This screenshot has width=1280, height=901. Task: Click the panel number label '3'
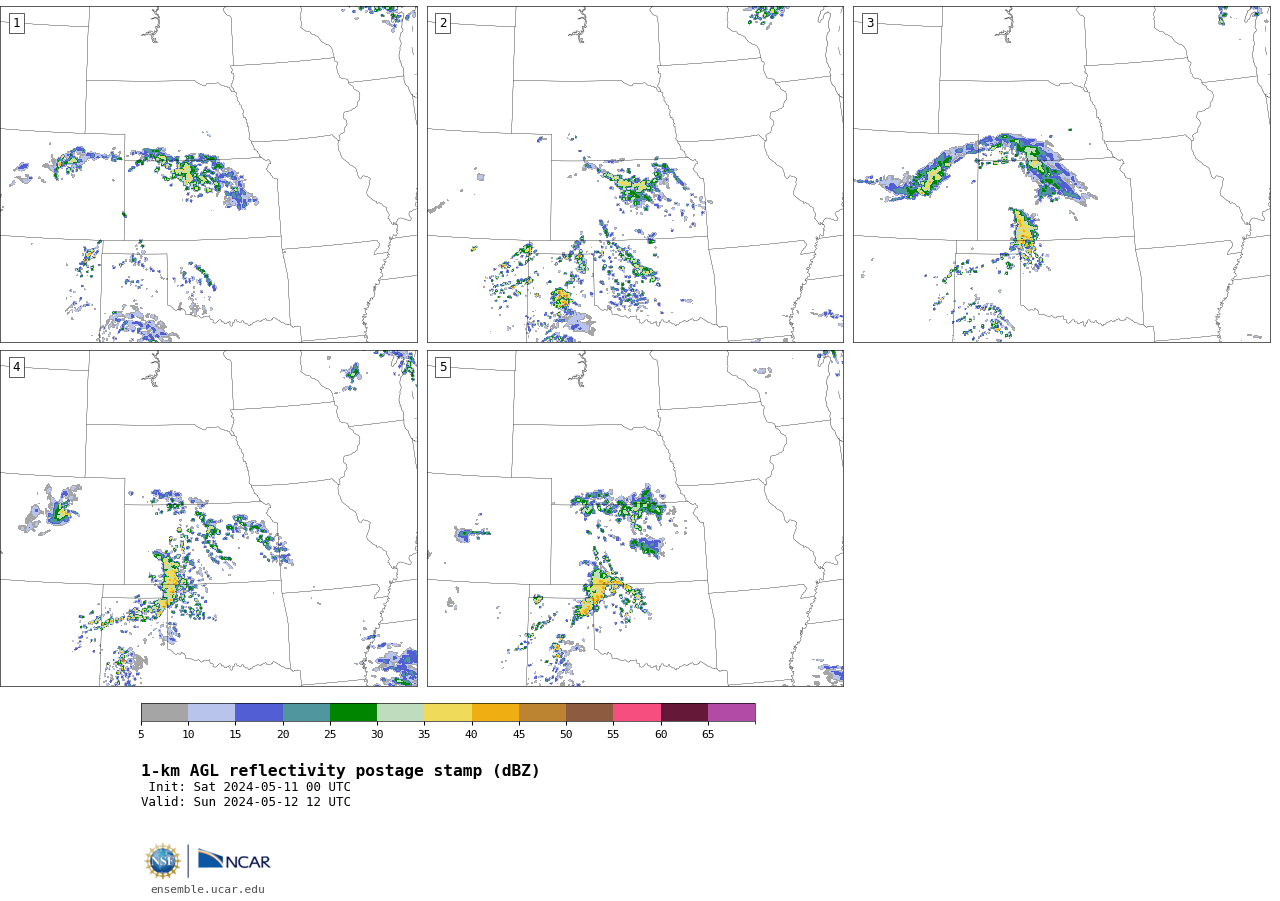pyautogui.click(x=870, y=23)
